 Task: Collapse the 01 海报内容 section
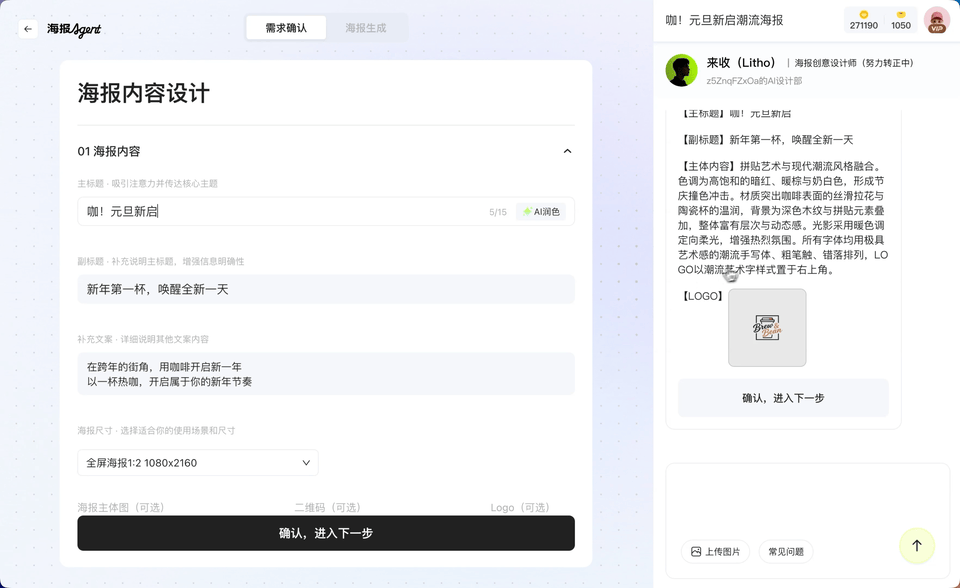(x=567, y=150)
